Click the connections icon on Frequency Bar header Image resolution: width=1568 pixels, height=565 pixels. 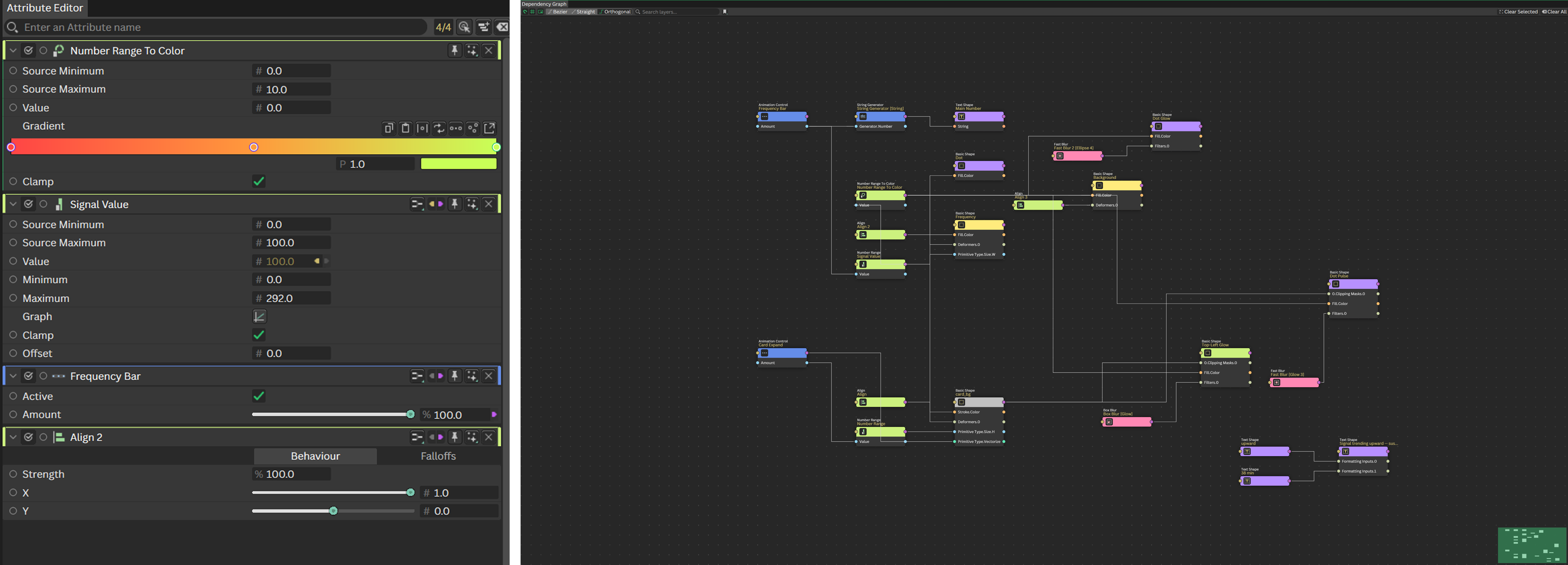417,376
